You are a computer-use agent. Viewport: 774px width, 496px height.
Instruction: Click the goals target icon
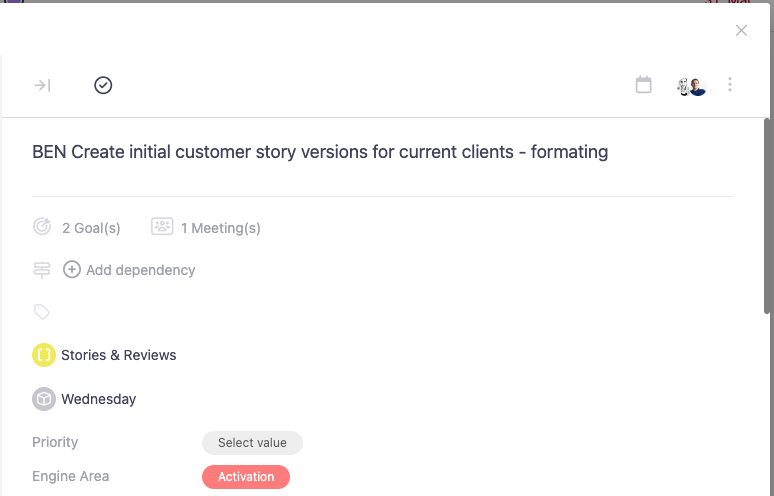pyautogui.click(x=42, y=227)
